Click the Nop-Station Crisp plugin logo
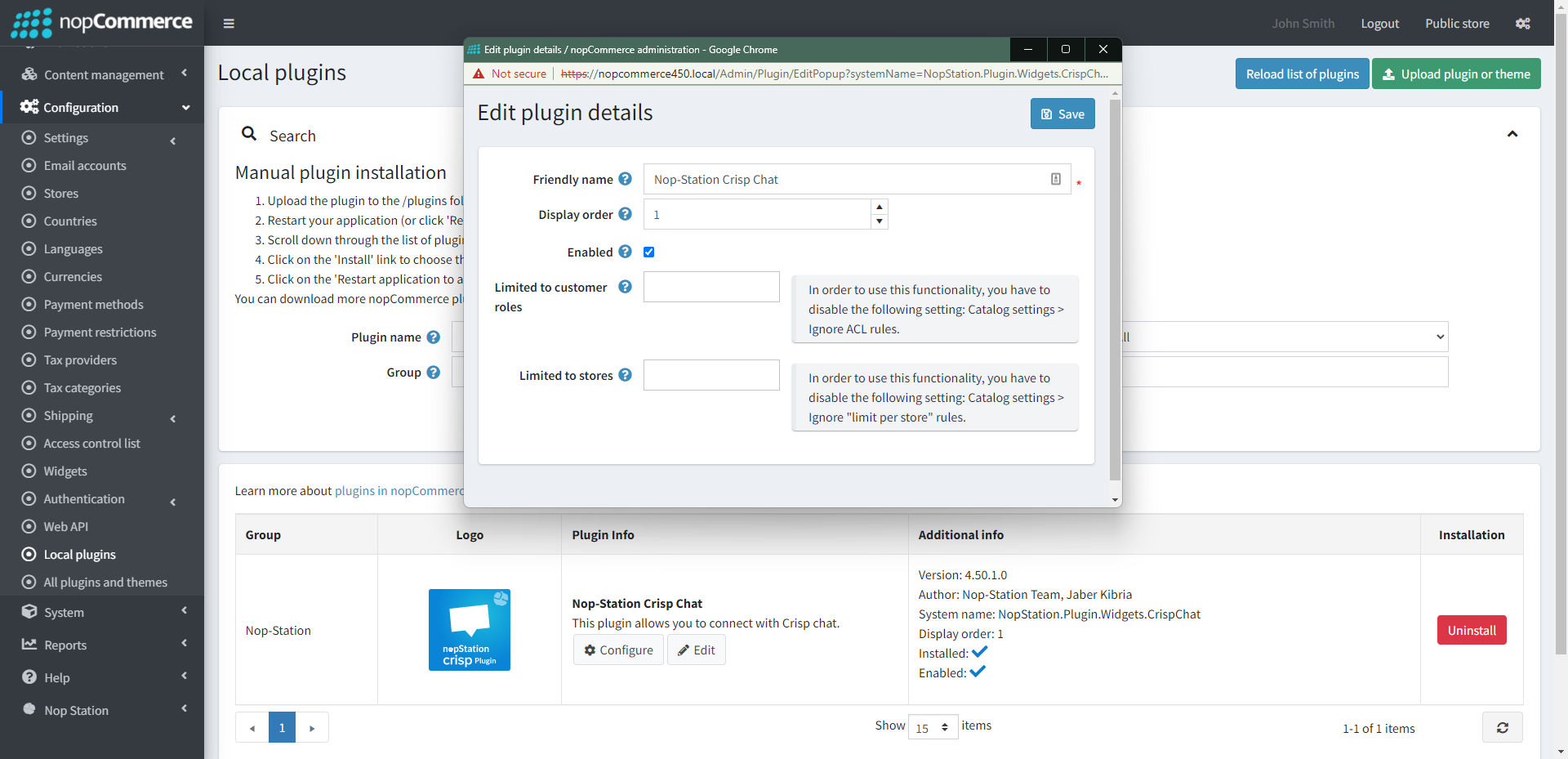Viewport: 1568px width, 759px height. pyautogui.click(x=470, y=630)
